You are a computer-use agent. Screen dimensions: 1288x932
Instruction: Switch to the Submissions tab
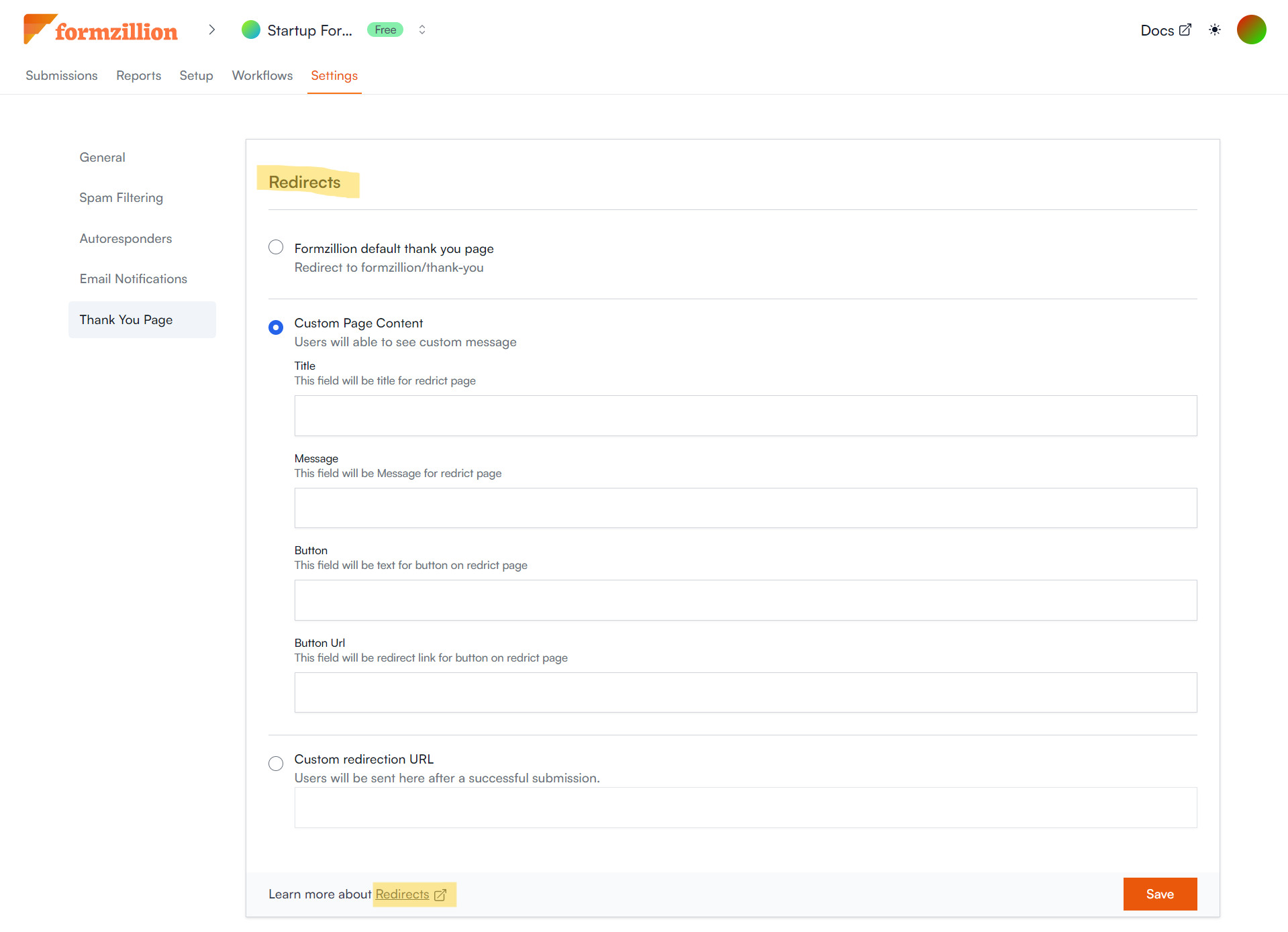click(61, 76)
